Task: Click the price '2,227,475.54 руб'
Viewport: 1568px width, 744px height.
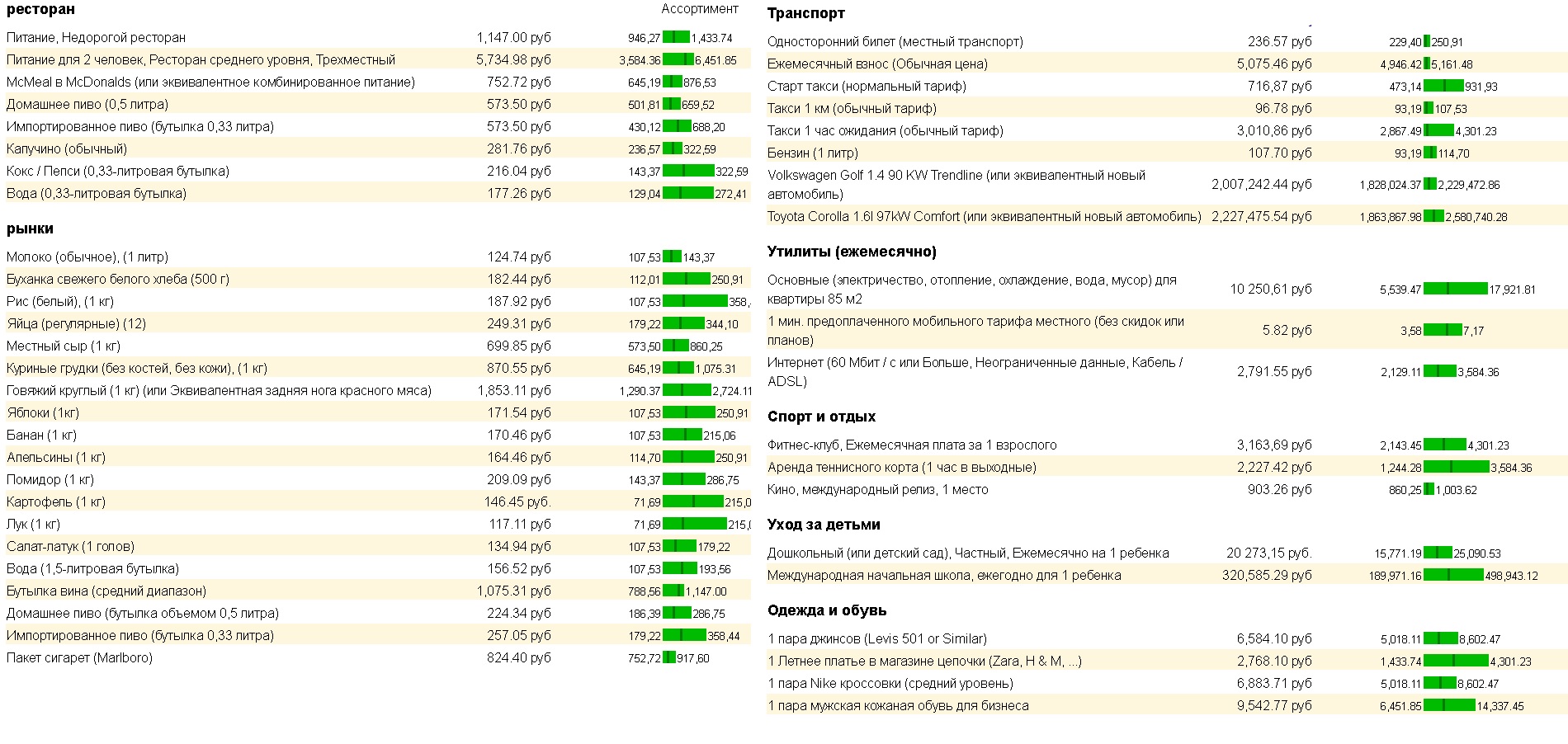Action: coord(1261,217)
